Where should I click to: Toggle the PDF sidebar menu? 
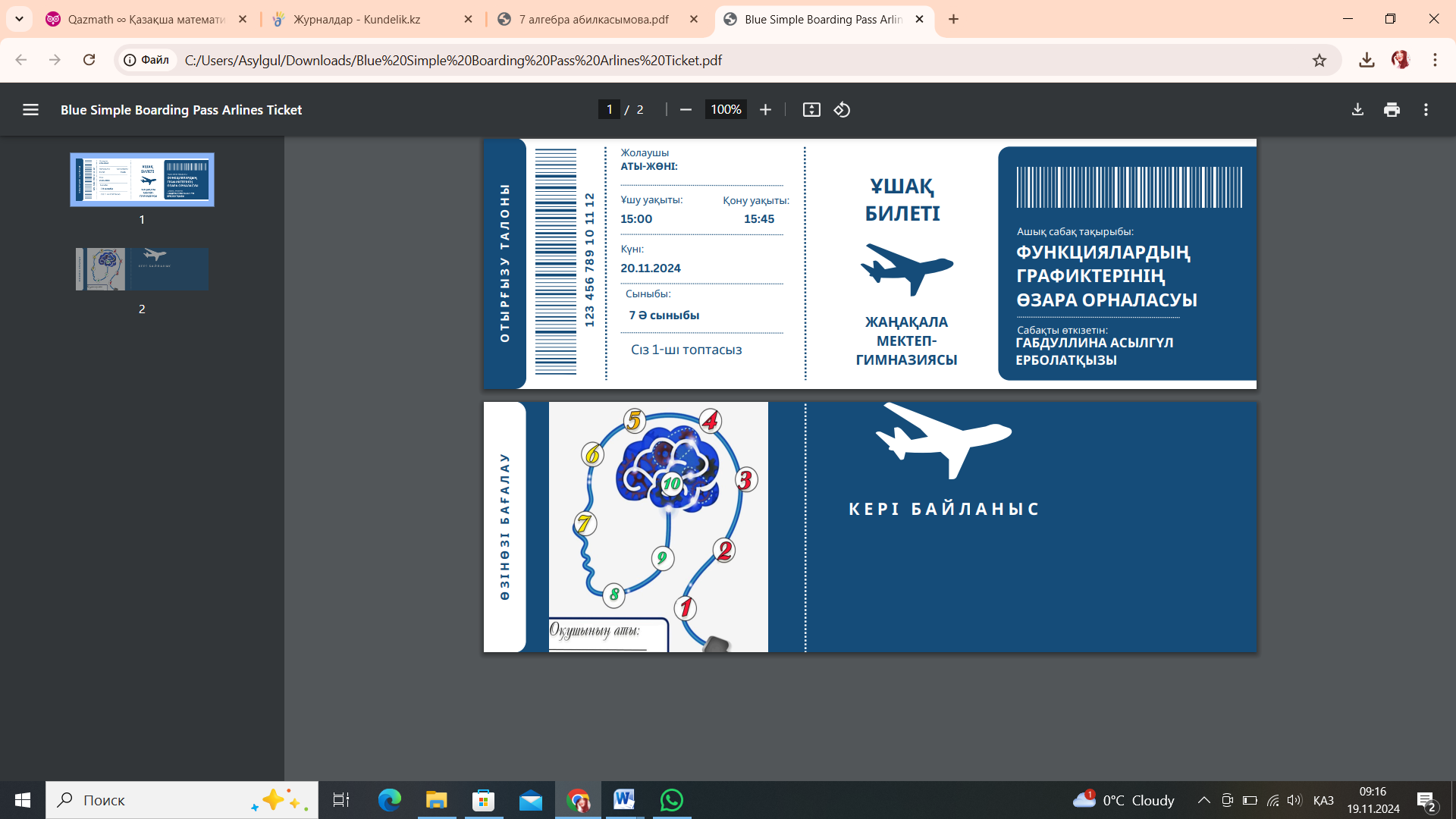pos(30,110)
